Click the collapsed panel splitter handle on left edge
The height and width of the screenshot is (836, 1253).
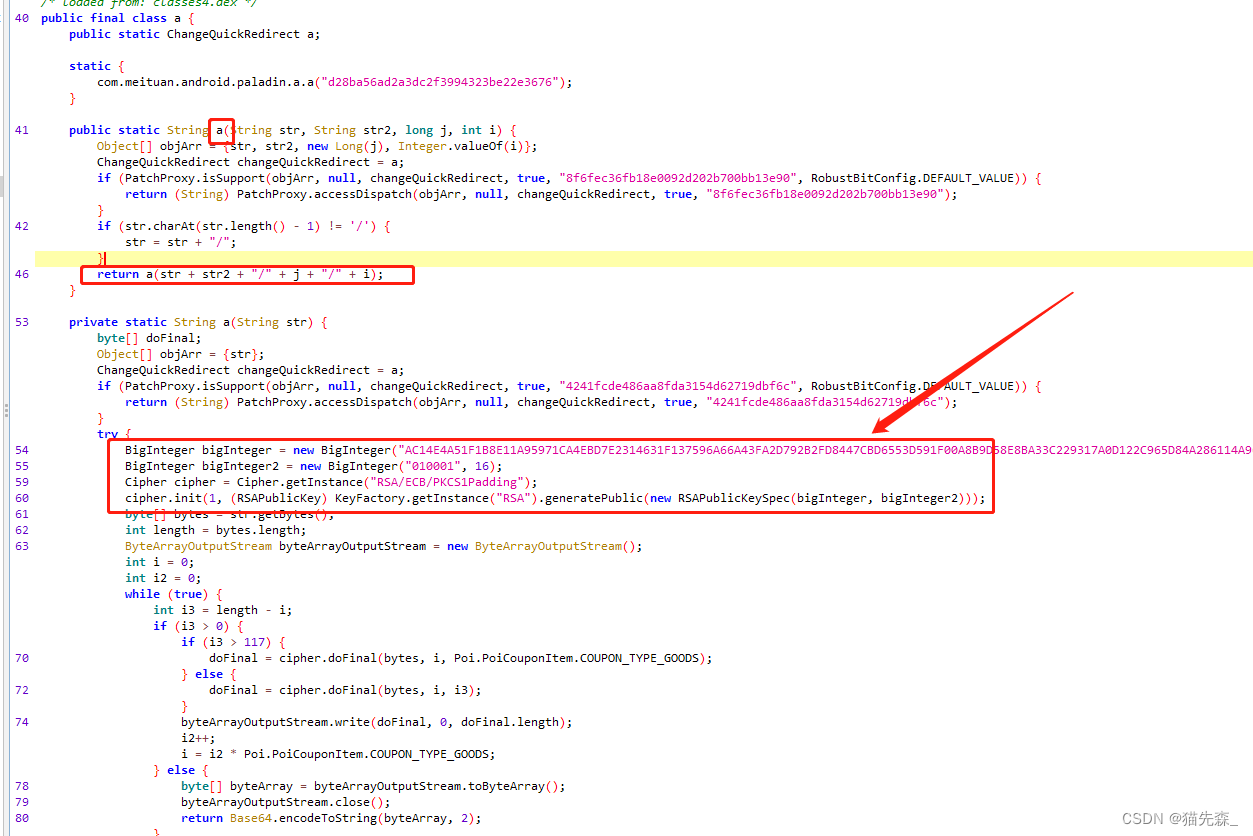(x=4, y=410)
